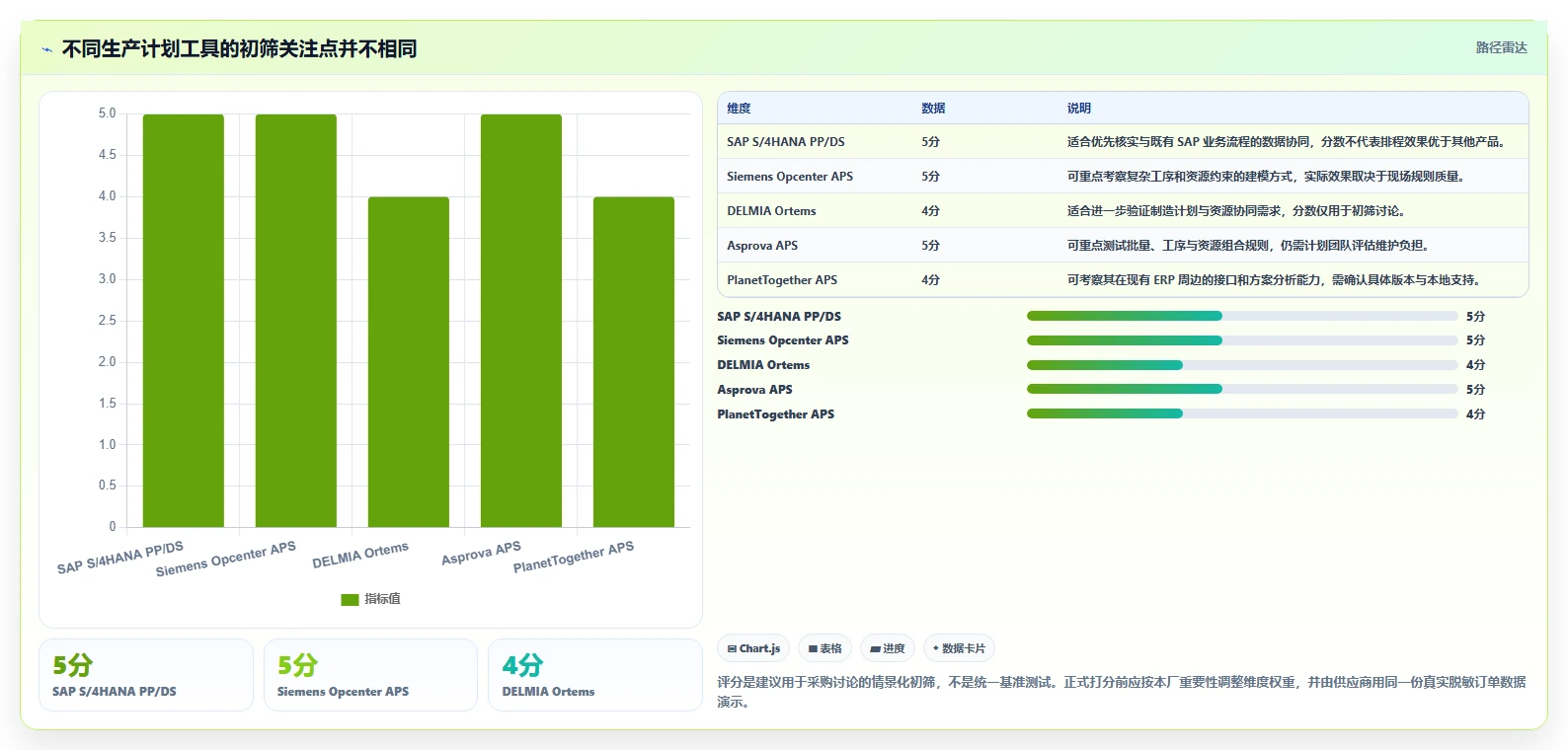Click the 进度 tag chip
Screen dimensions: 1568x750
click(x=888, y=648)
